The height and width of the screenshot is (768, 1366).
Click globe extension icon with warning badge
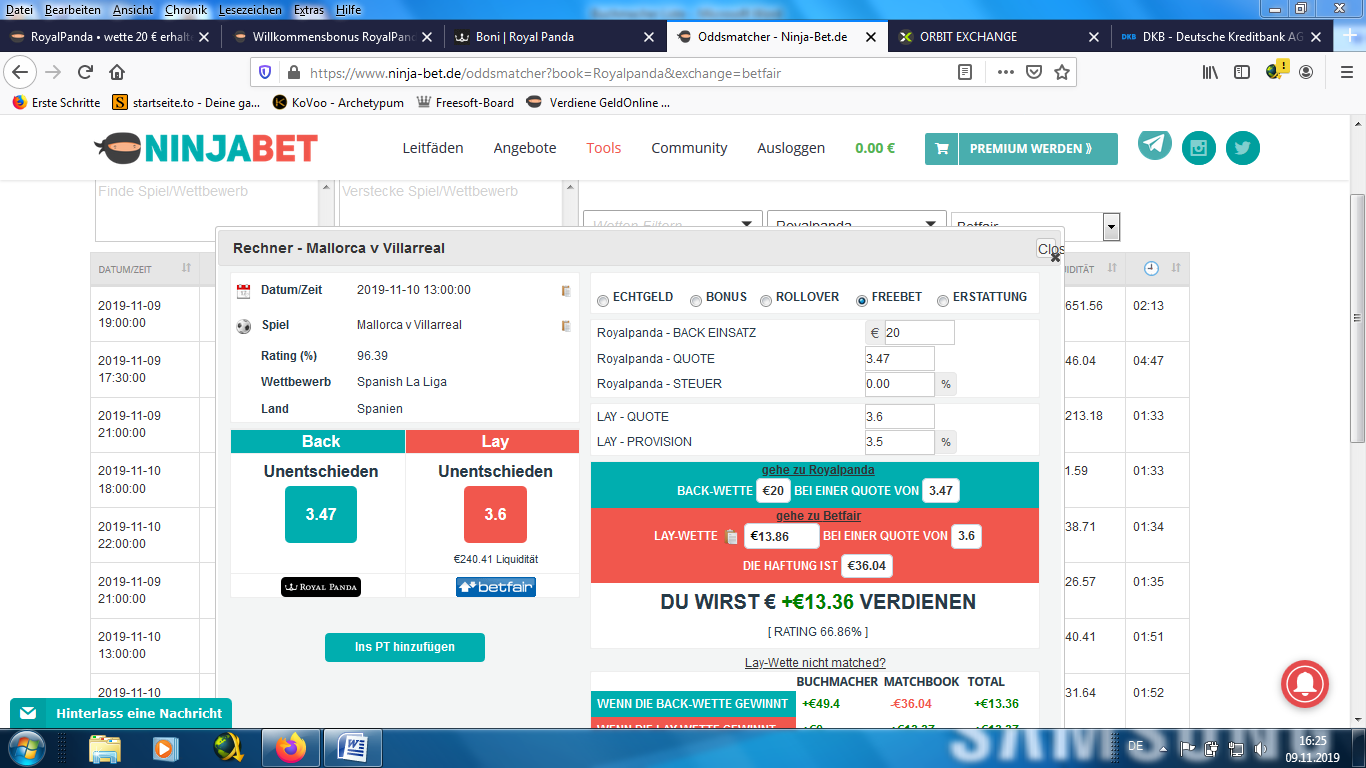(1277, 71)
